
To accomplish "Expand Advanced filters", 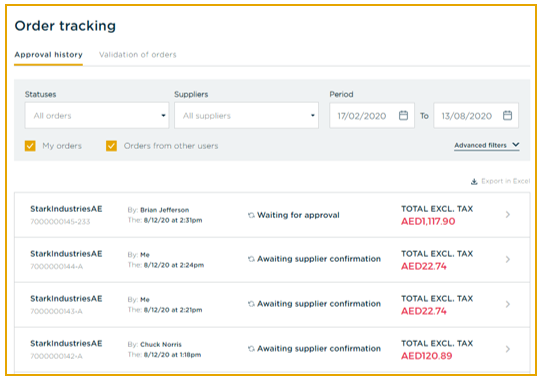I will tap(487, 145).
